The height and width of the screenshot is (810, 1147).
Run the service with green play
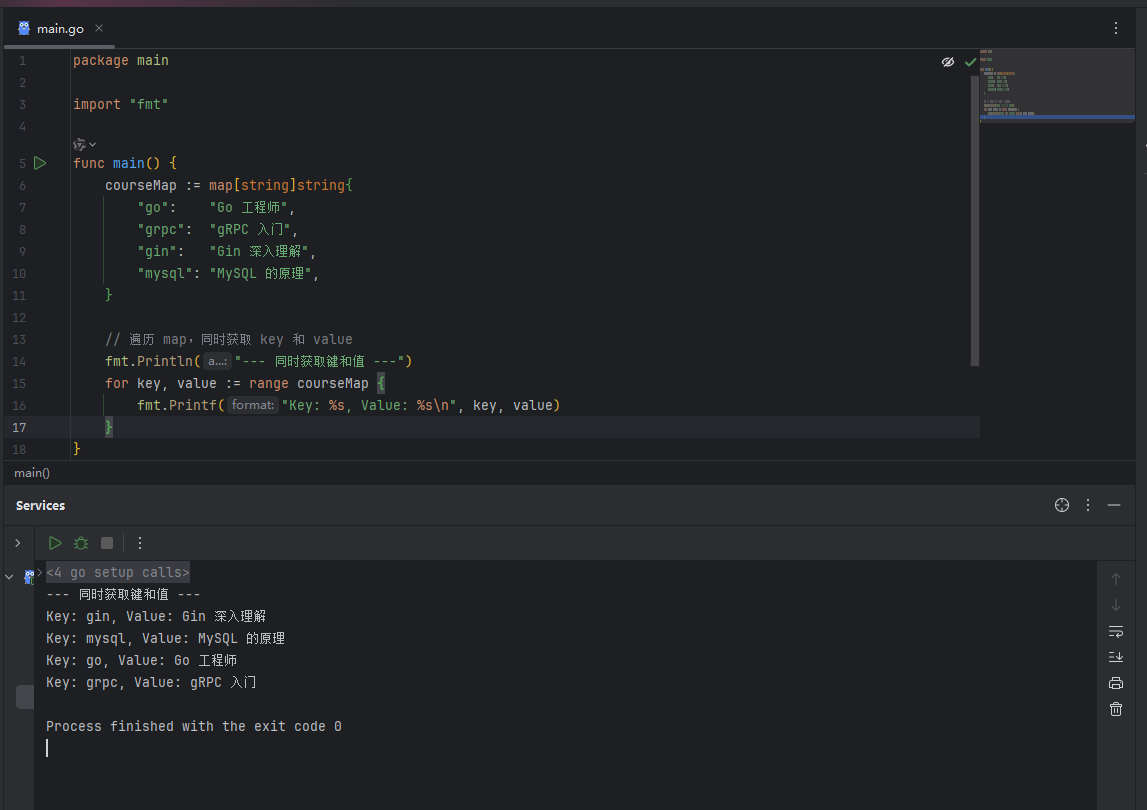(x=55, y=543)
